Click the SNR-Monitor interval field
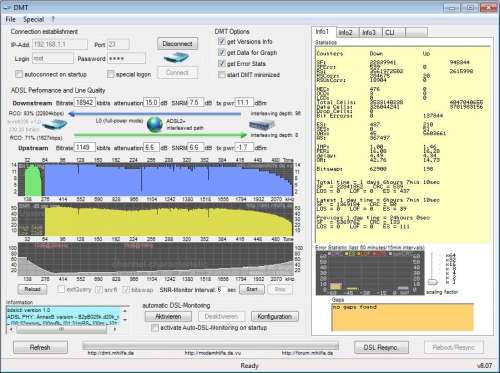Screen dimensions: 500x373 click(221, 289)
